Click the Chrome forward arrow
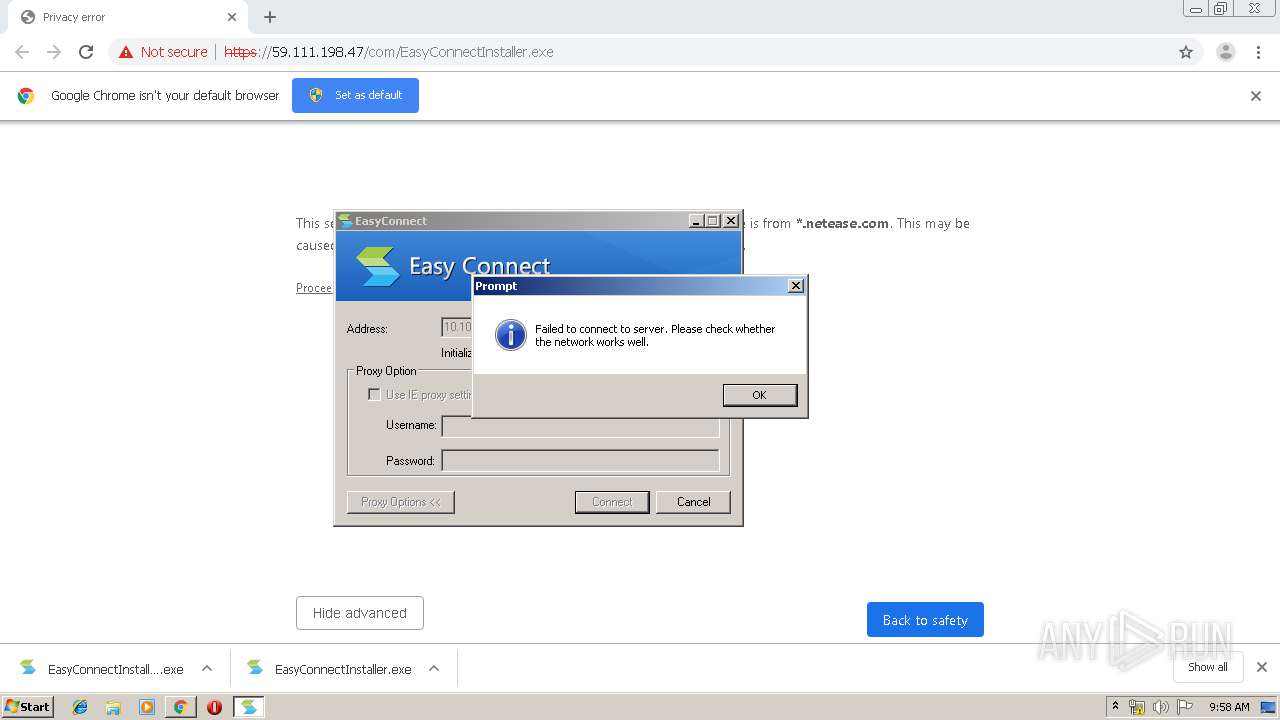Screen dimensions: 1280x720 (54, 52)
